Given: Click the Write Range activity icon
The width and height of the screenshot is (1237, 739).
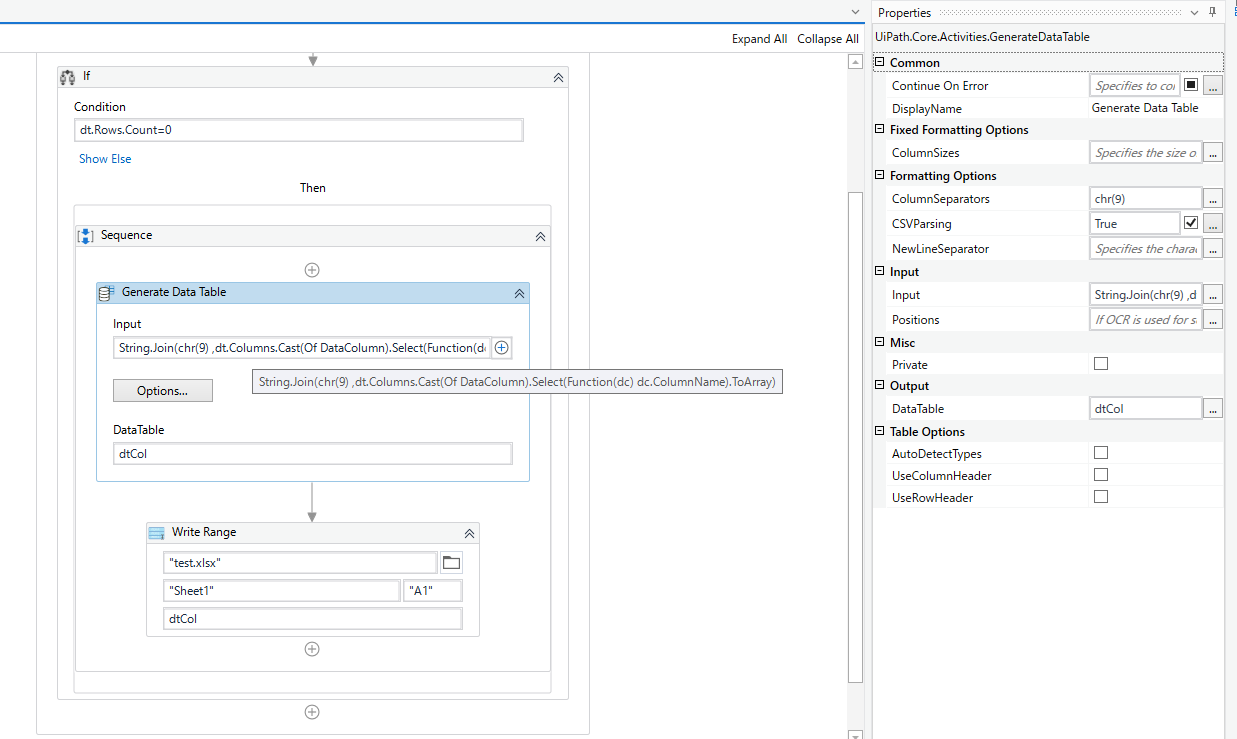Looking at the screenshot, I should pyautogui.click(x=156, y=532).
